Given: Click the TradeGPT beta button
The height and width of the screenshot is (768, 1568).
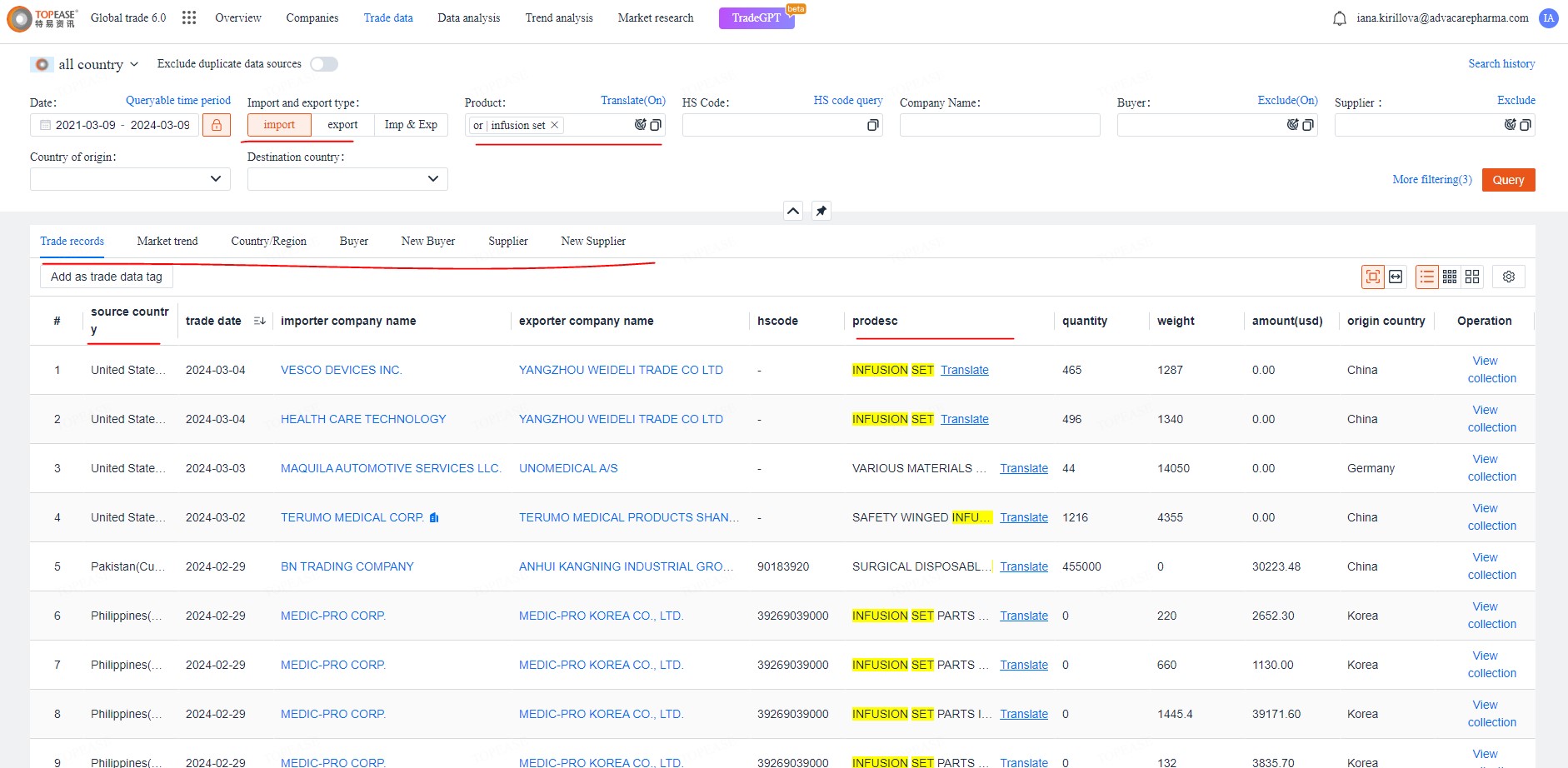Looking at the screenshot, I should [757, 17].
